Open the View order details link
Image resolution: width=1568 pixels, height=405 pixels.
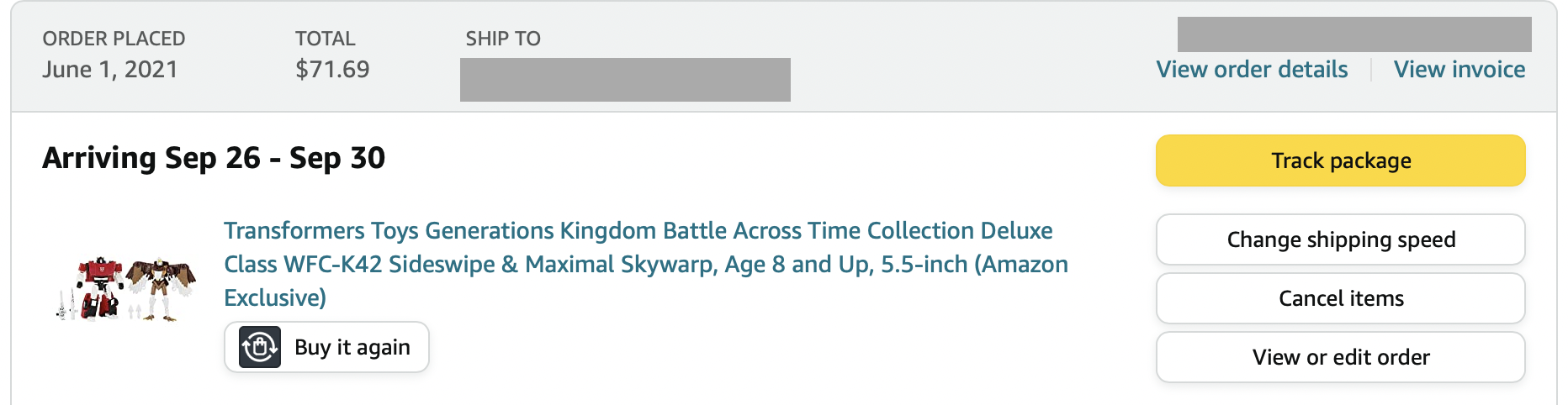(1252, 70)
